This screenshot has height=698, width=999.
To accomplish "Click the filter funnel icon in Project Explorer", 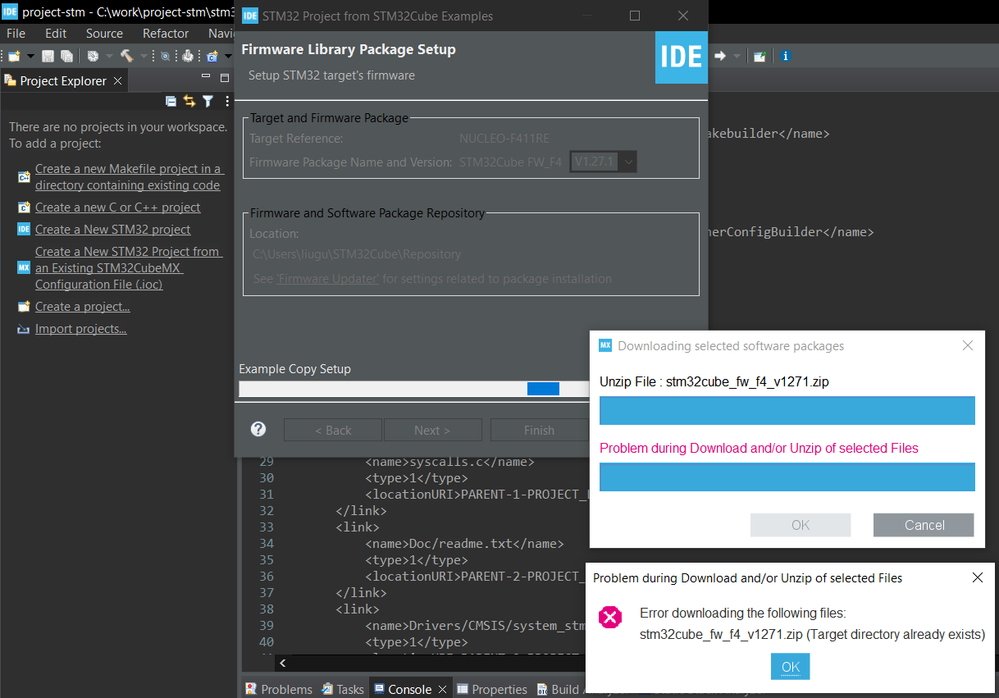I will pyautogui.click(x=208, y=101).
